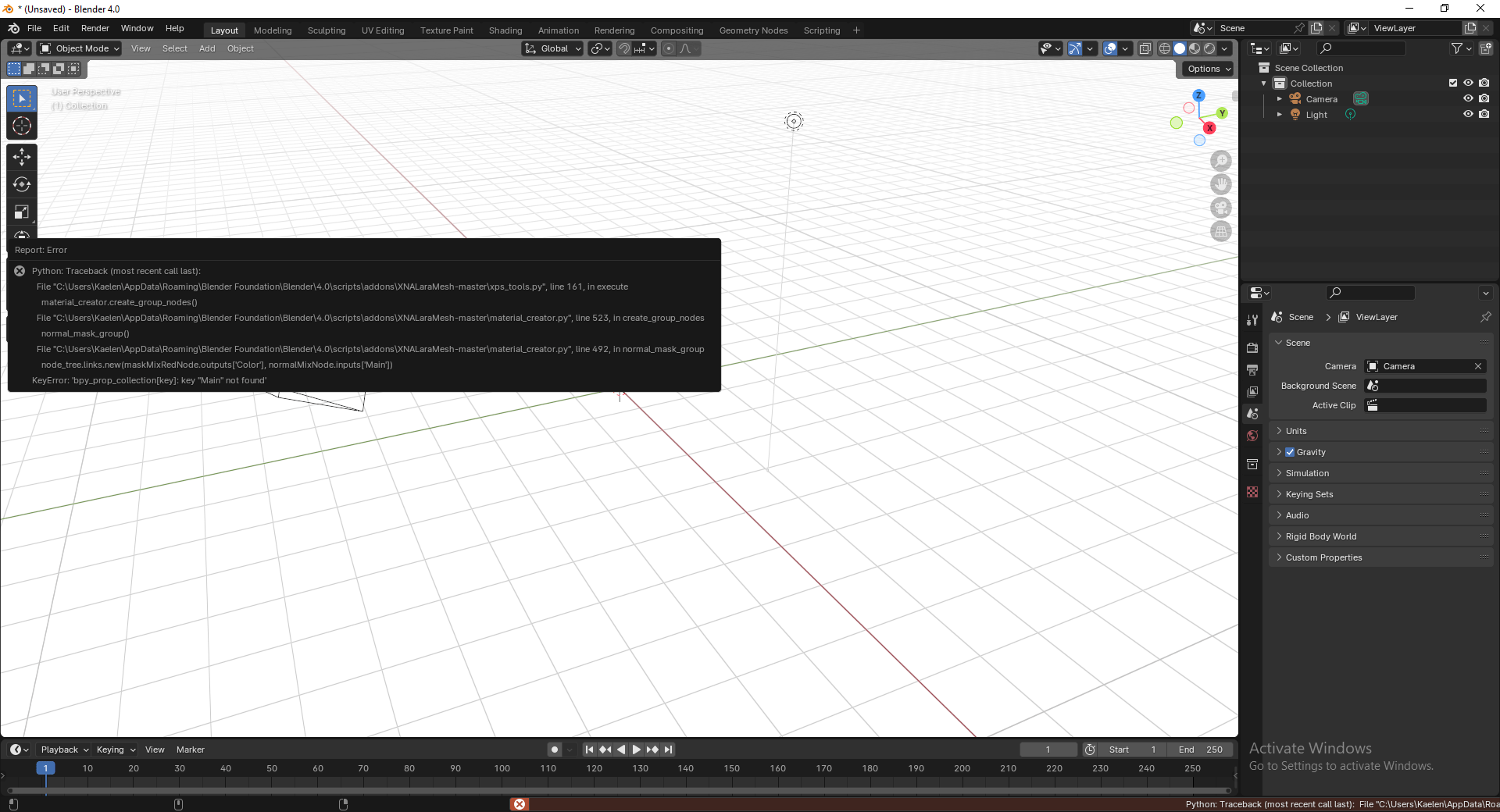This screenshot has width=1500, height=812.
Task: Open the Output properties tab
Action: pos(1252,369)
